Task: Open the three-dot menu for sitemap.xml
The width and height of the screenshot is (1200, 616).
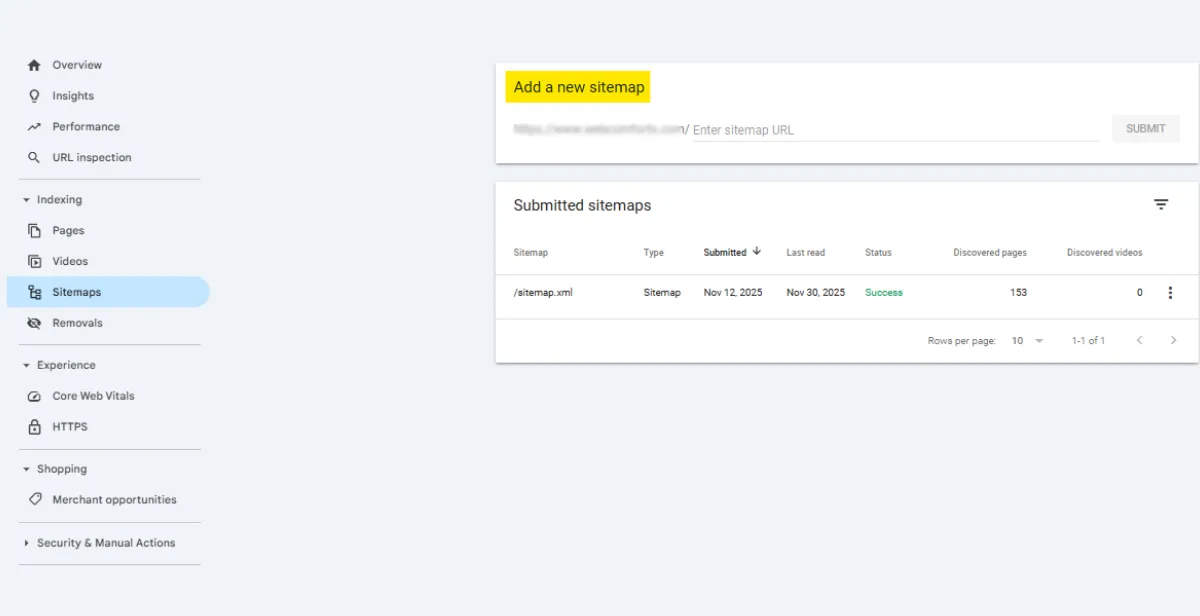Action: click(x=1170, y=292)
